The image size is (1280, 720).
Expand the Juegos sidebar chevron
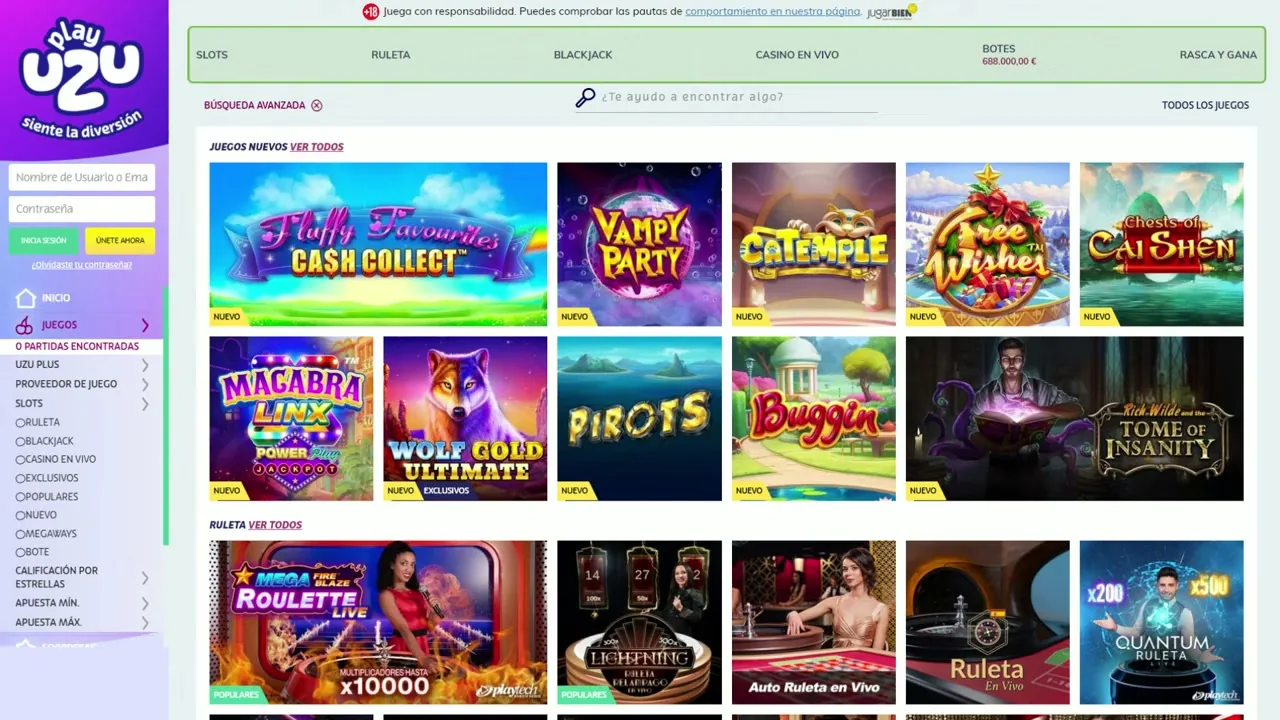pos(145,325)
